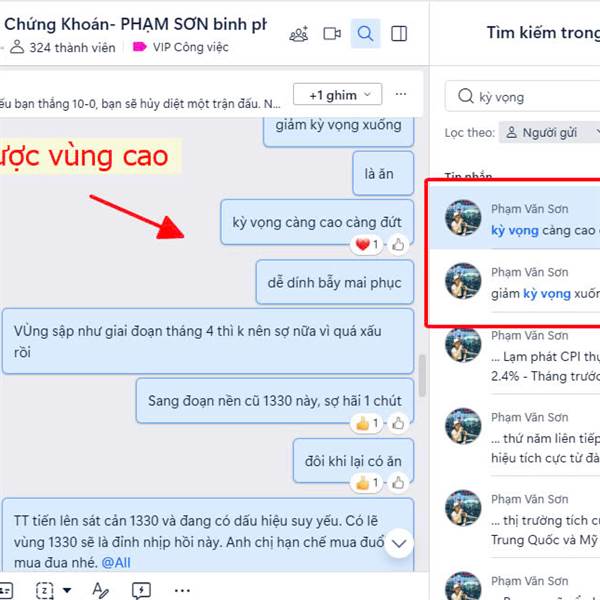
Task: Open 'Người gửi' sender filter dropdown
Action: tap(550, 133)
